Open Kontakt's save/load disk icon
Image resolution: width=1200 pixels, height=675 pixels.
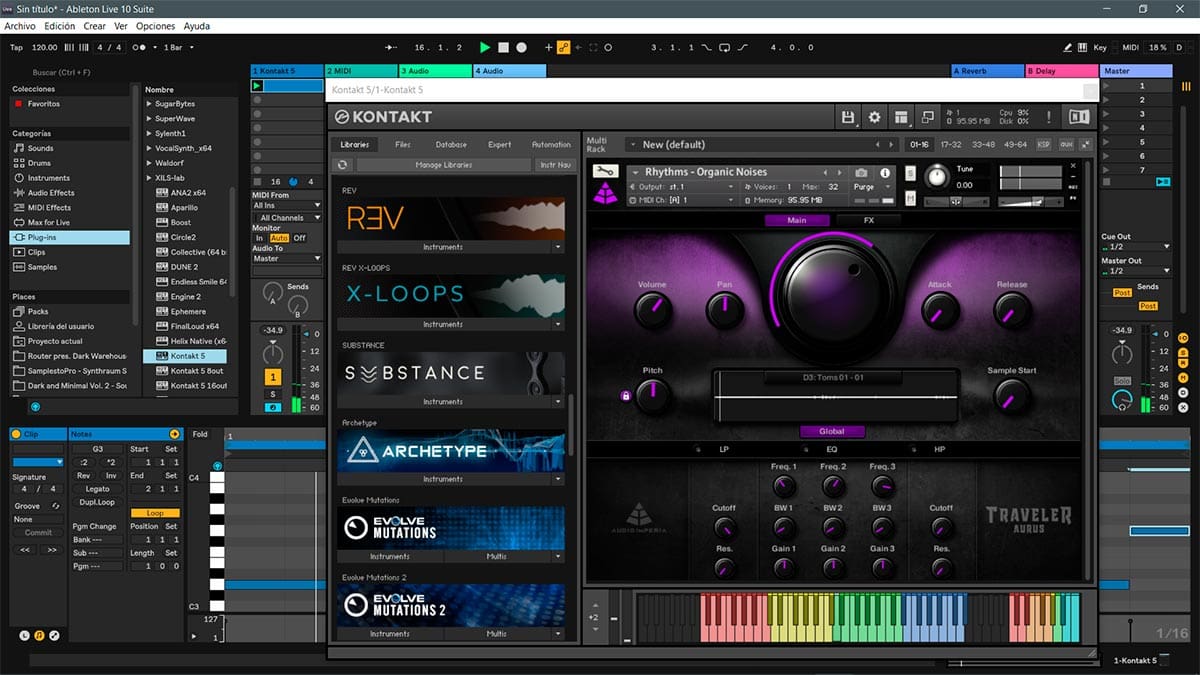(x=848, y=117)
